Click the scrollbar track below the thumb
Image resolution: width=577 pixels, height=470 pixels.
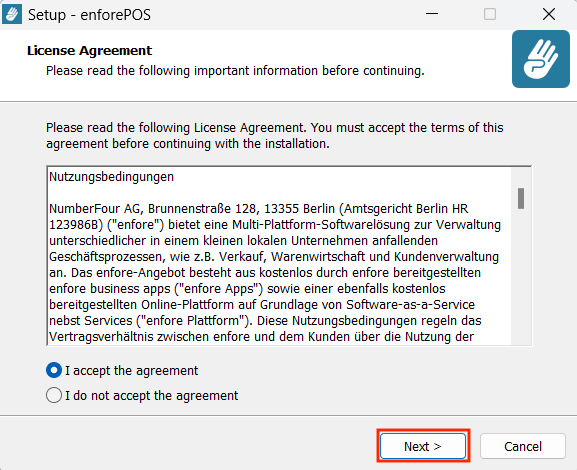click(521, 276)
